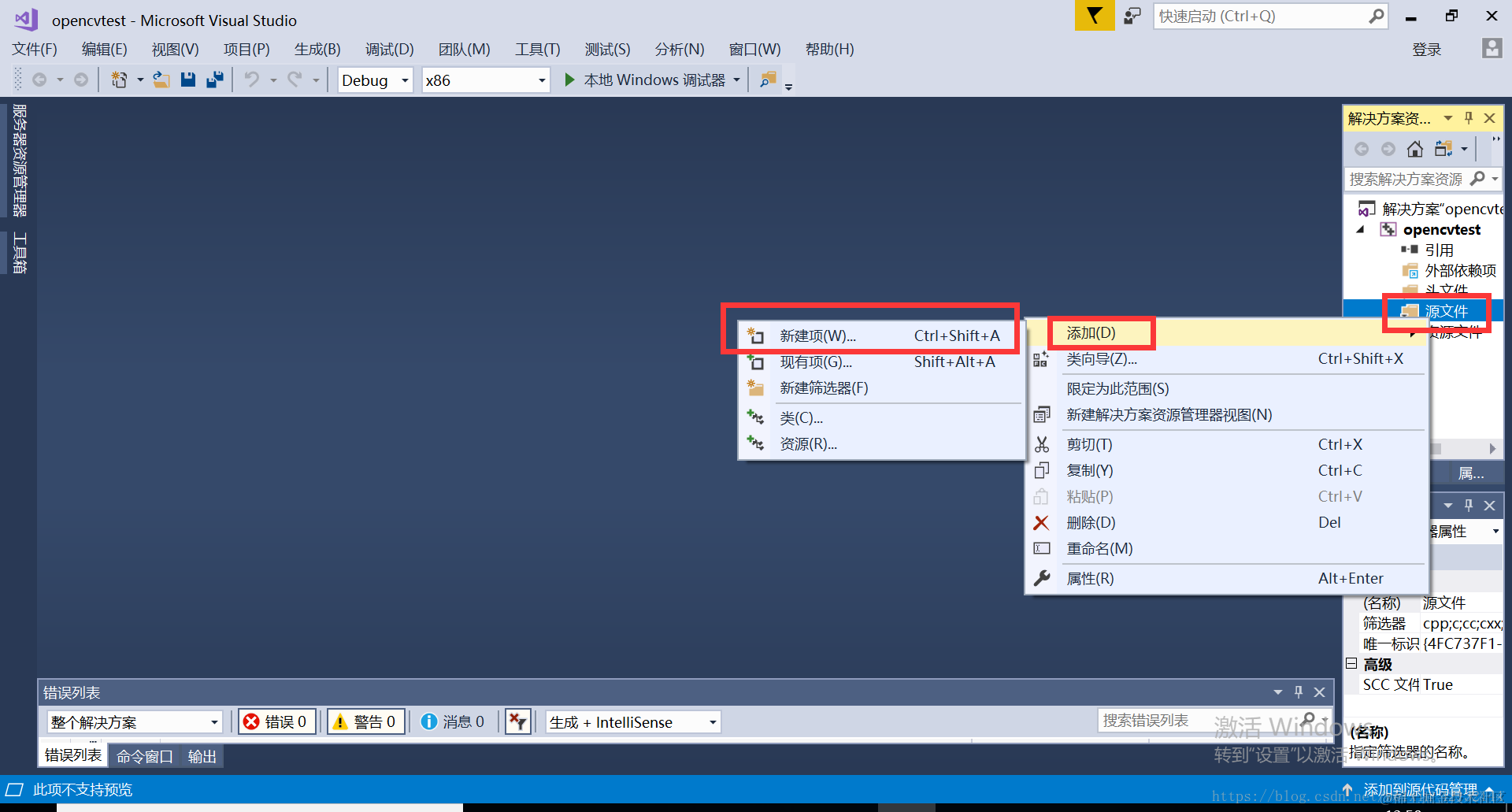The height and width of the screenshot is (812, 1512).
Task: Close the Error List panel
Action: [x=1320, y=692]
